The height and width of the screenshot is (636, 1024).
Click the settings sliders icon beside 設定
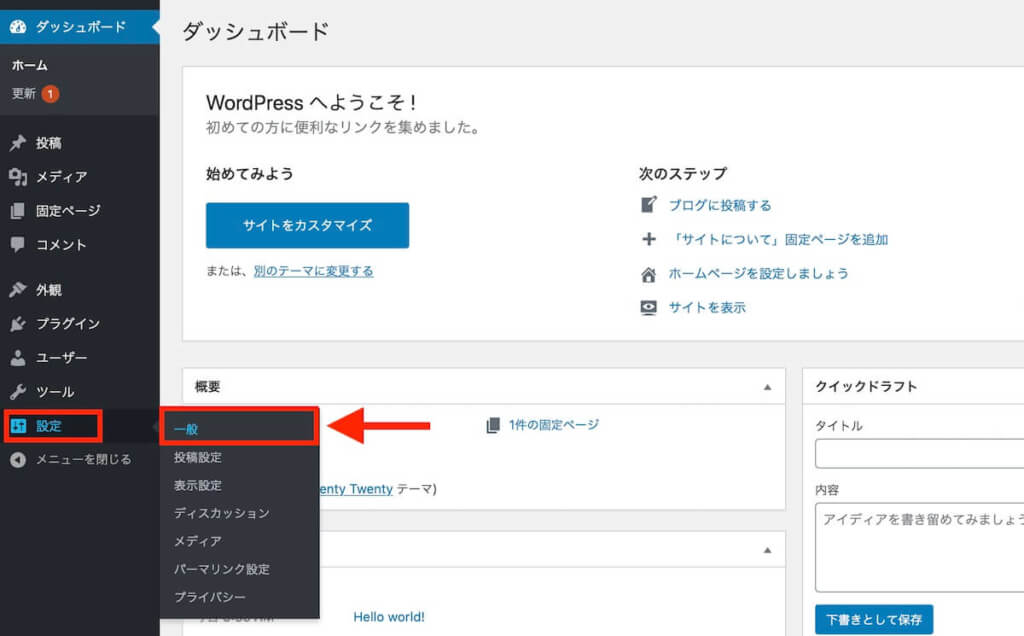coord(18,426)
